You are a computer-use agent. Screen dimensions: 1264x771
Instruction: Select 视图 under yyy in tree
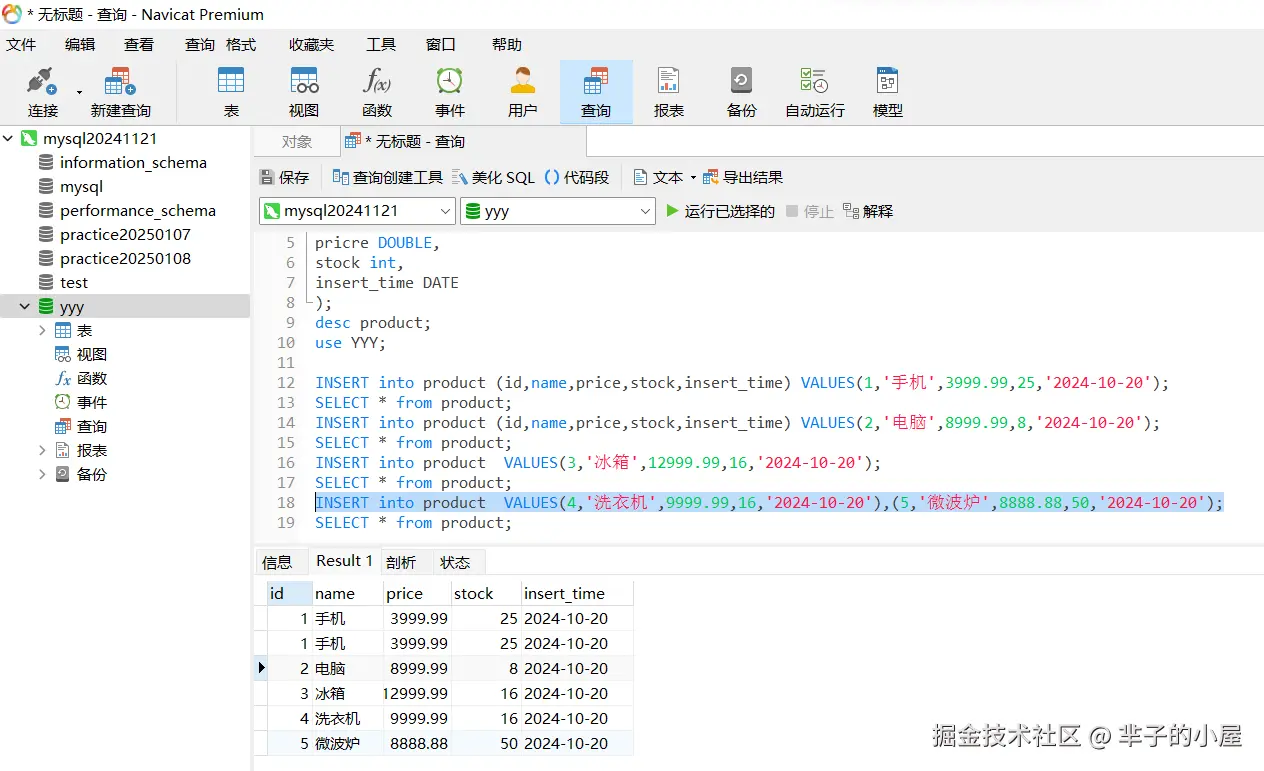point(91,354)
